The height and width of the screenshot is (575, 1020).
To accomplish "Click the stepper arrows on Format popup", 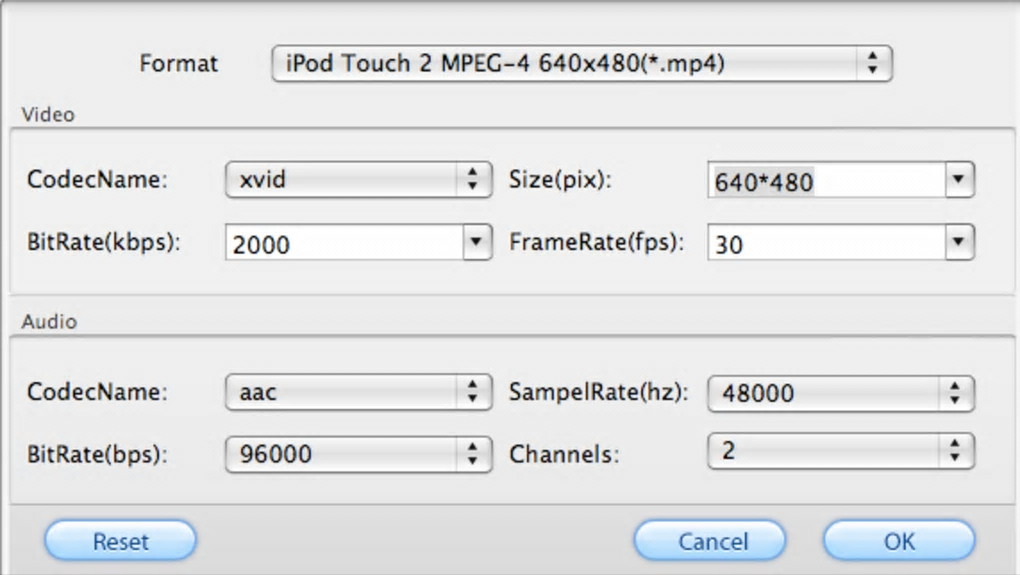I will pyautogui.click(x=873, y=64).
